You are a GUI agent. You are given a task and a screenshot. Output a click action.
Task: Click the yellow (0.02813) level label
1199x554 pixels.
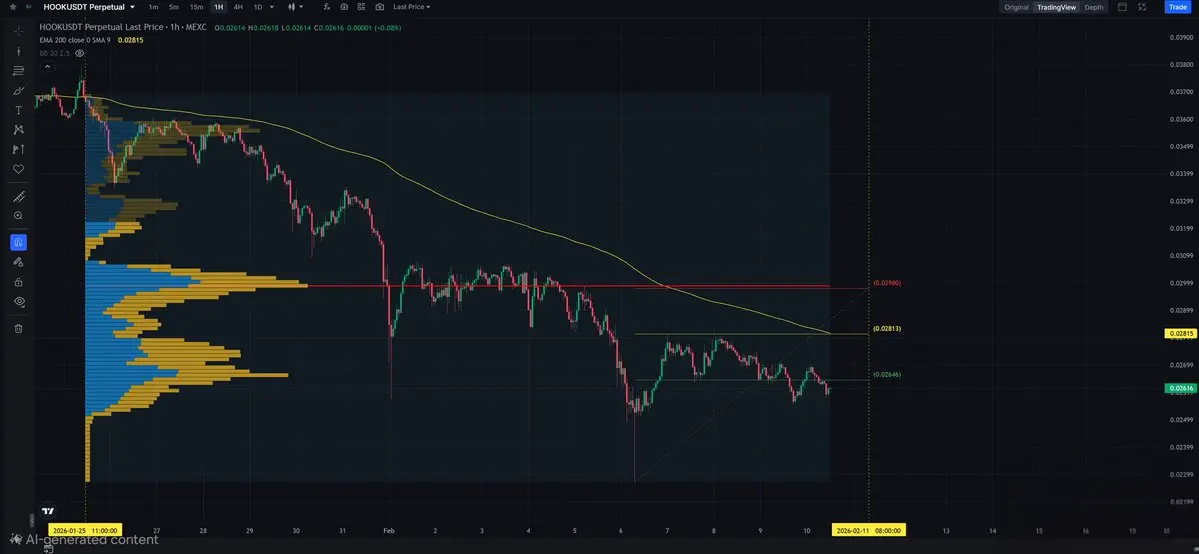point(887,328)
